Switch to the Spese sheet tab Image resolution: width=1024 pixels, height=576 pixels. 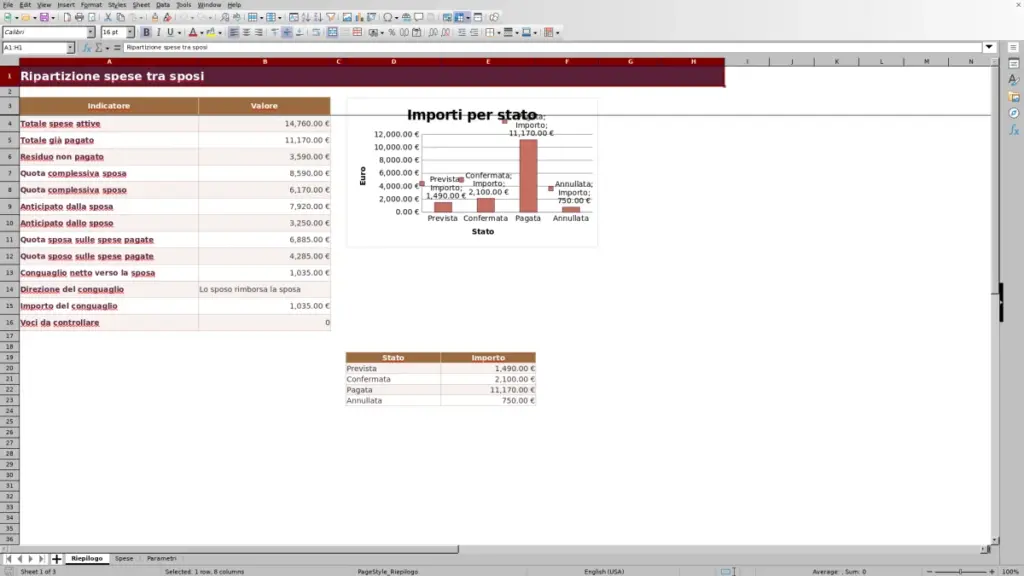pos(124,558)
